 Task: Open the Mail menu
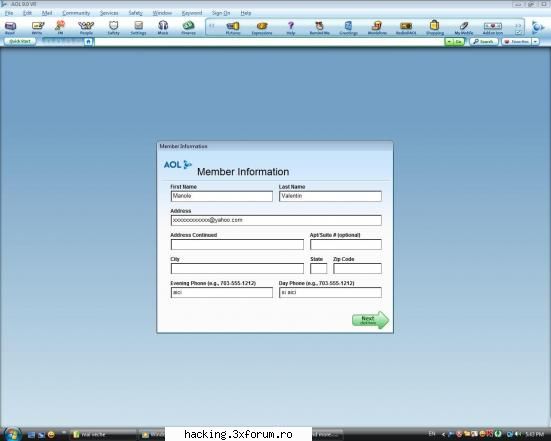pos(47,13)
